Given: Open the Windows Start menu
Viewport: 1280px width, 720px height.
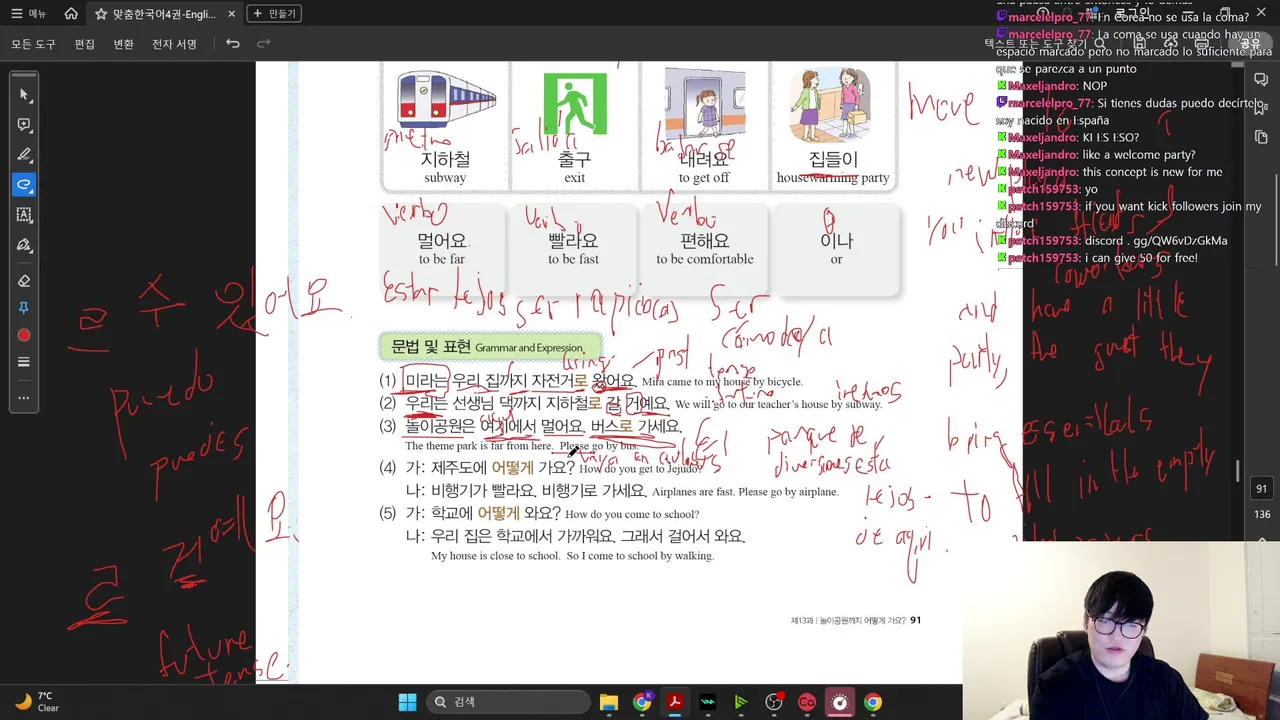Looking at the screenshot, I should (407, 702).
